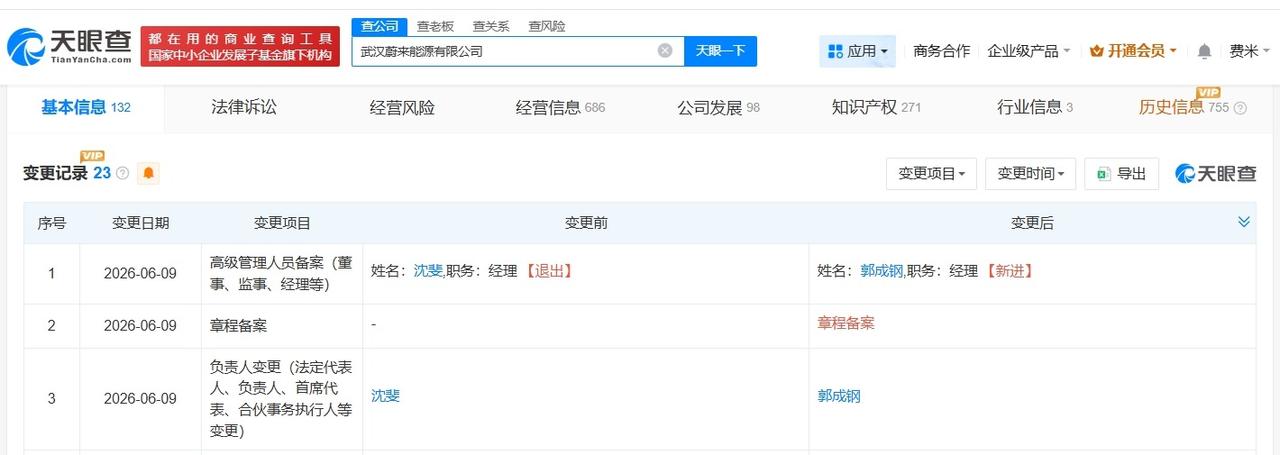Click the 天眼查 logo beside 导出 button
1280x455 pixels.
[1216, 174]
